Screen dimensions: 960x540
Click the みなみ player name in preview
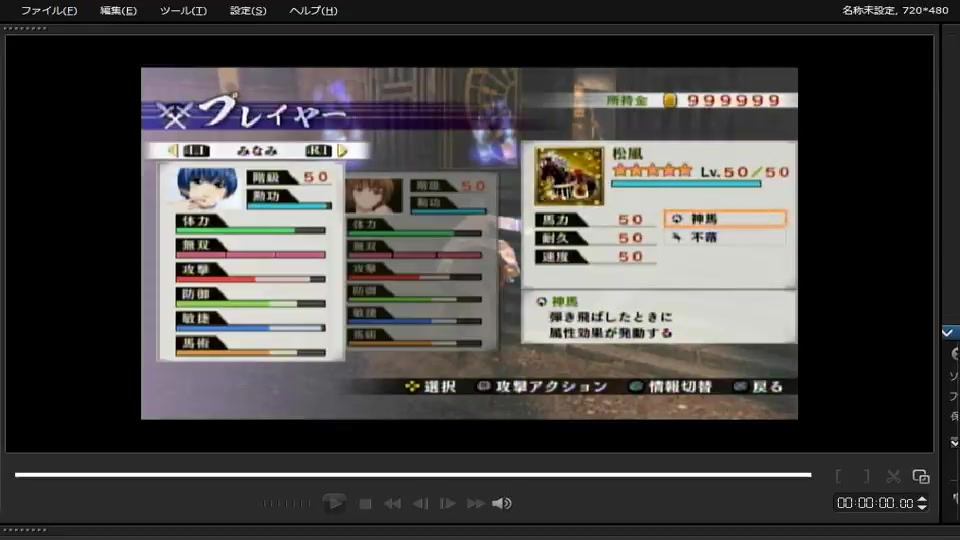(257, 151)
